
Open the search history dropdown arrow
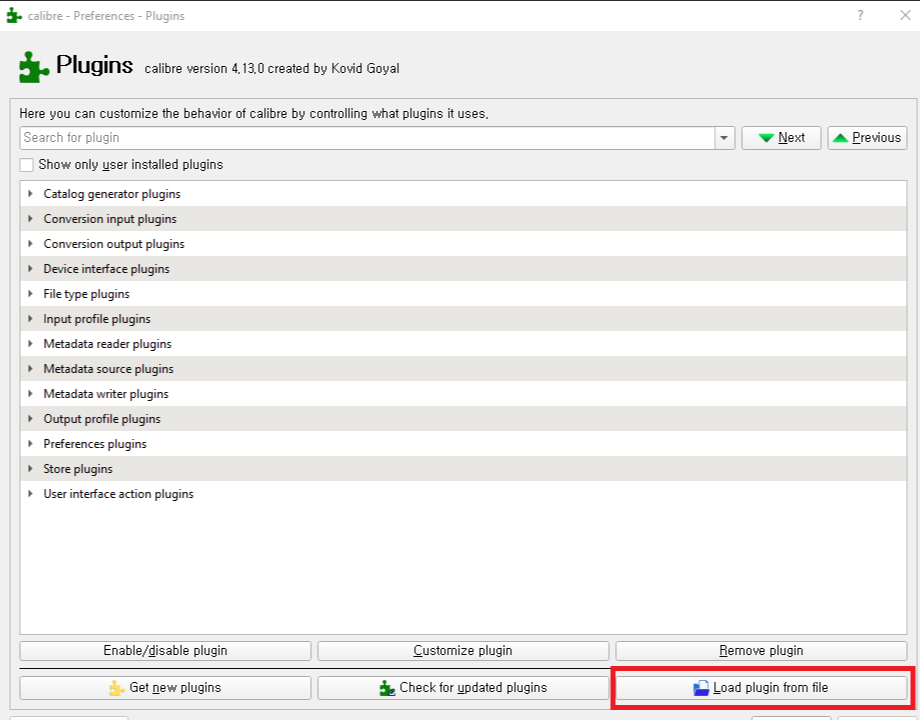724,138
